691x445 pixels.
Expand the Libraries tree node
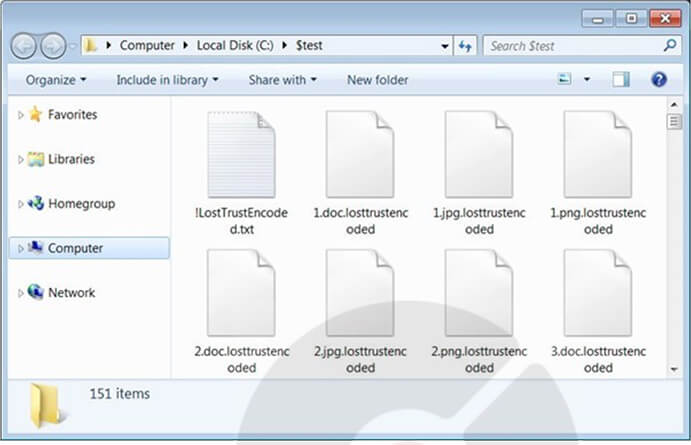(x=20, y=159)
